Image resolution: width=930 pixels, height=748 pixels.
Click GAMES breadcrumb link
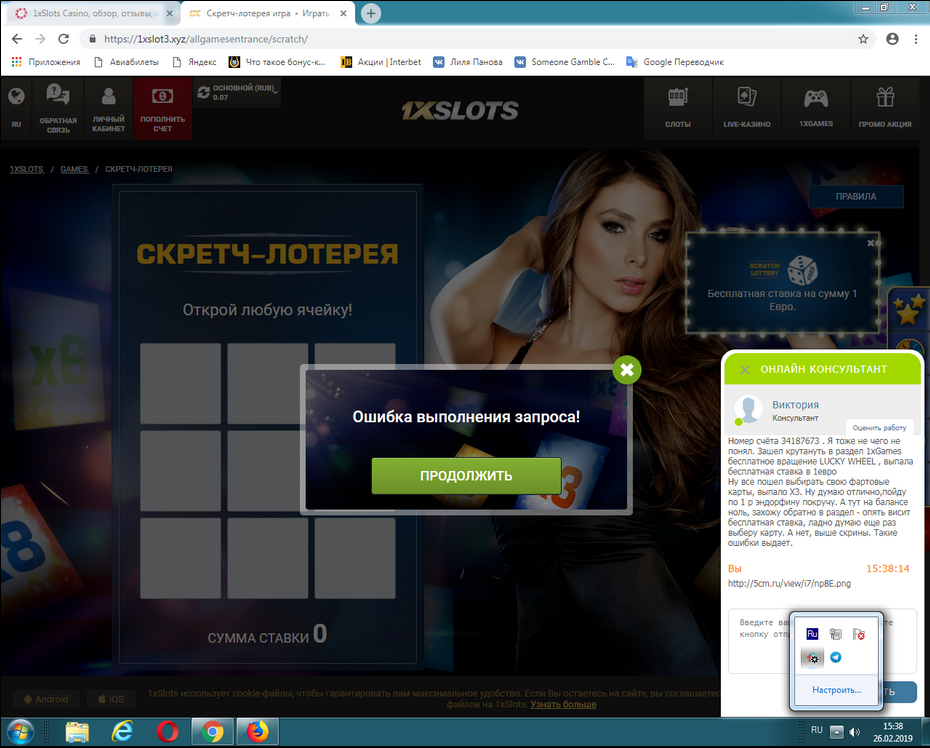[74, 169]
